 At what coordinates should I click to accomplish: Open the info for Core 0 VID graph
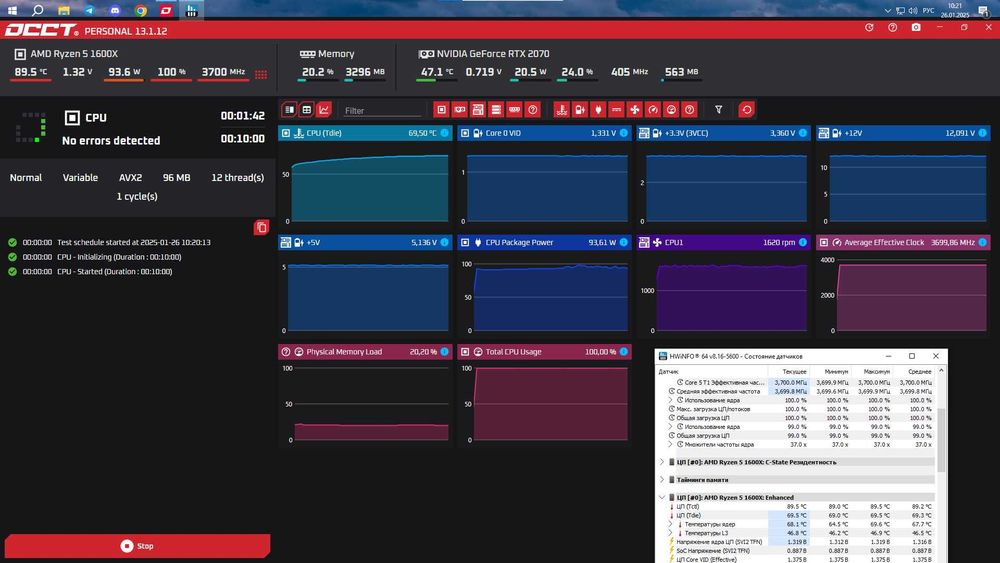coord(624,133)
